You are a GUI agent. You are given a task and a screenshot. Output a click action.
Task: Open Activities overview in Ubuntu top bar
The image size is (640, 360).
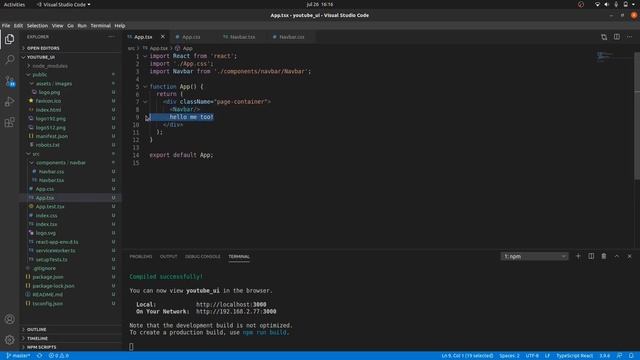click(x=14, y=4)
